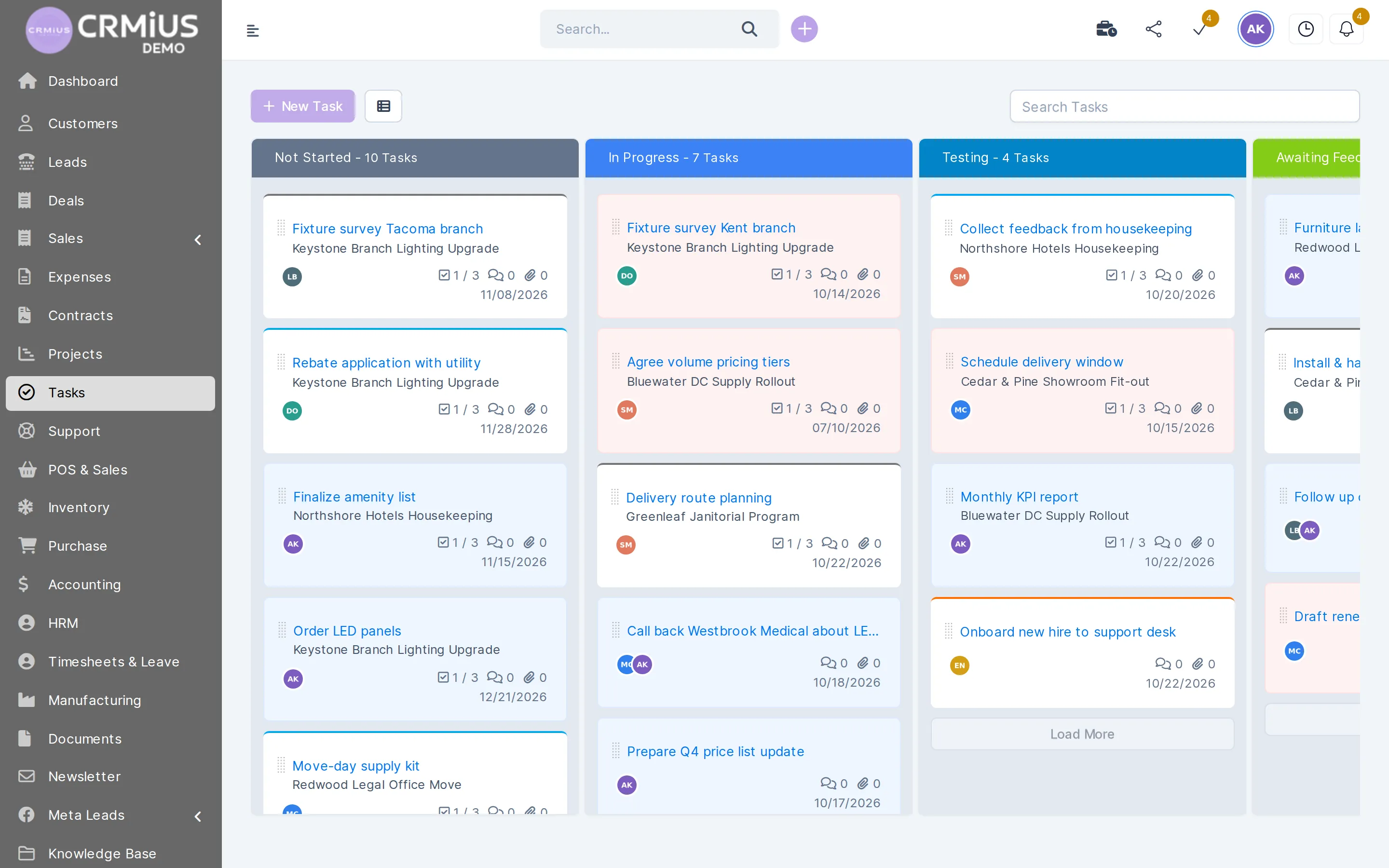Toggle the sidebar hamburger menu icon
Viewport: 1389px width, 868px height.
coord(253,30)
